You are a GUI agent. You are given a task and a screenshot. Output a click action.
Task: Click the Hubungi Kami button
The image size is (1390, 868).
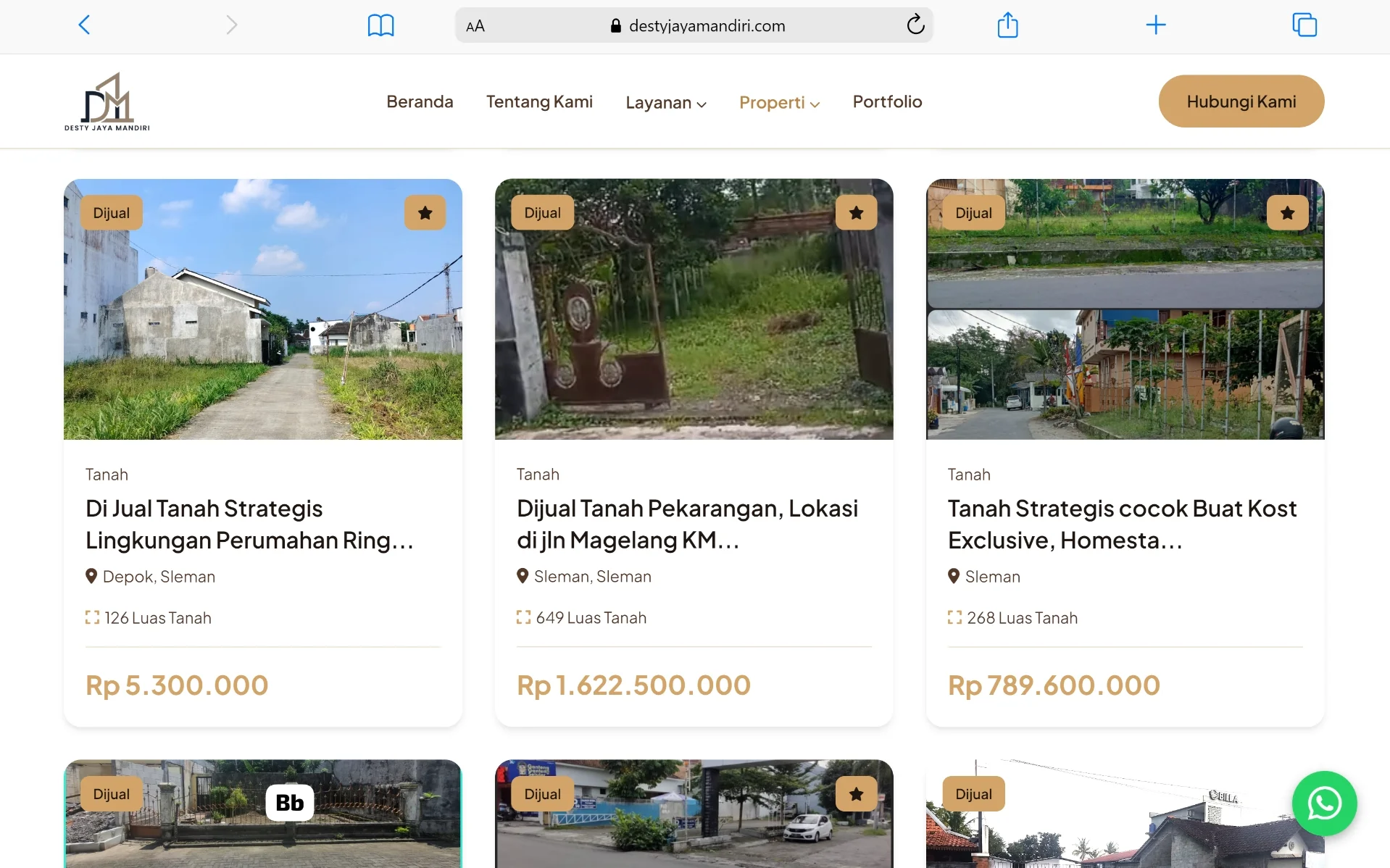pos(1241,101)
